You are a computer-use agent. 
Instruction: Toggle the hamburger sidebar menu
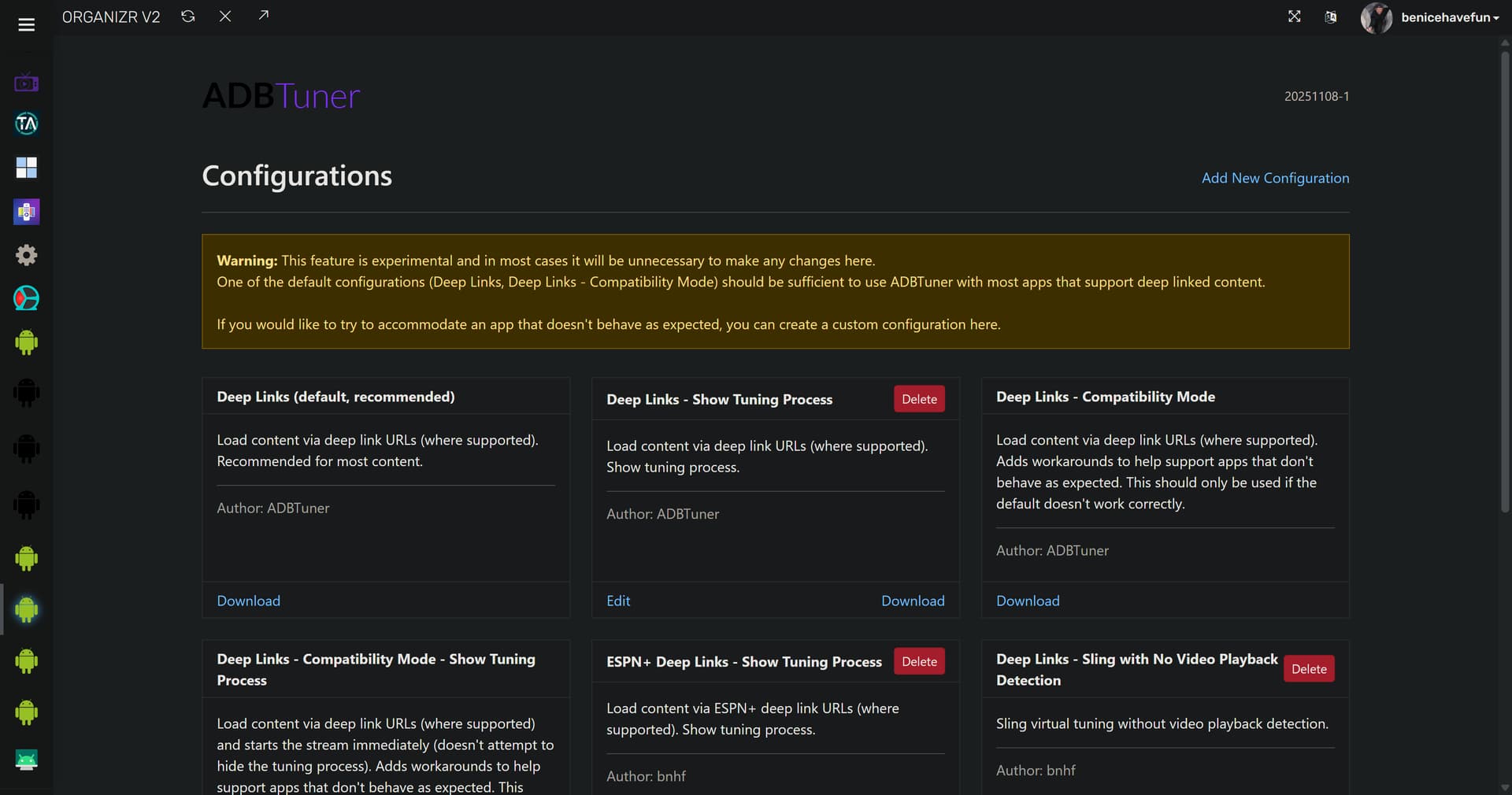coord(26,25)
